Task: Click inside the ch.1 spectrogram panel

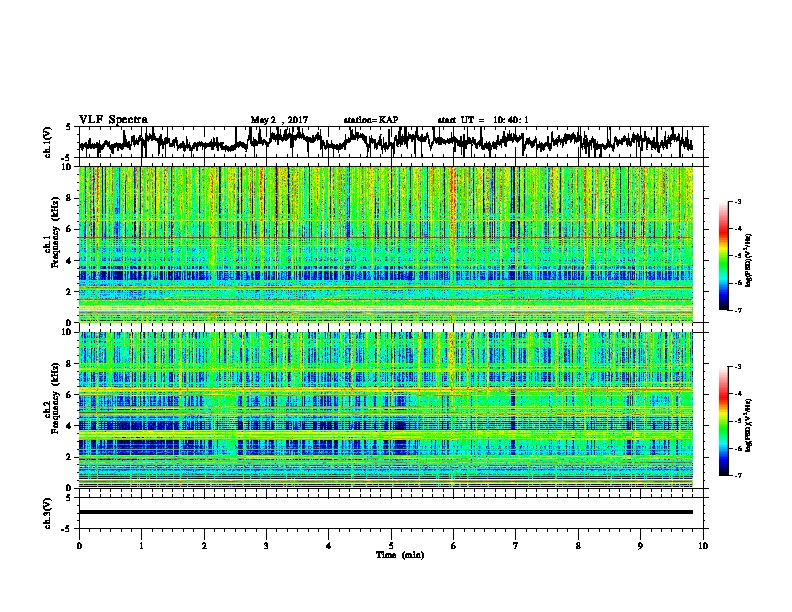Action: point(386,244)
